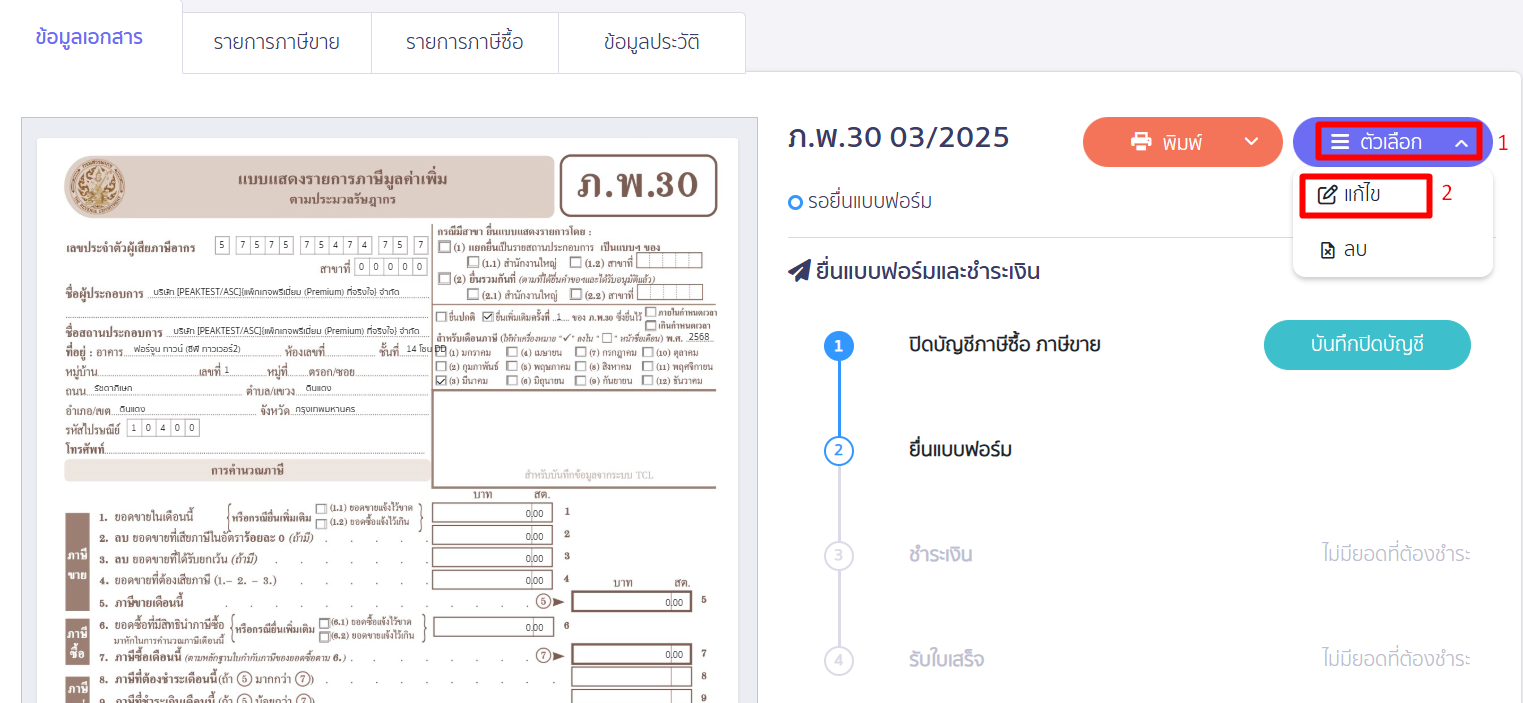The width and height of the screenshot is (1523, 703).
Task: Click ไม่มียอดที่ต้องชำระ in the รับใบเสร็จ row
Action: (x=1396, y=660)
